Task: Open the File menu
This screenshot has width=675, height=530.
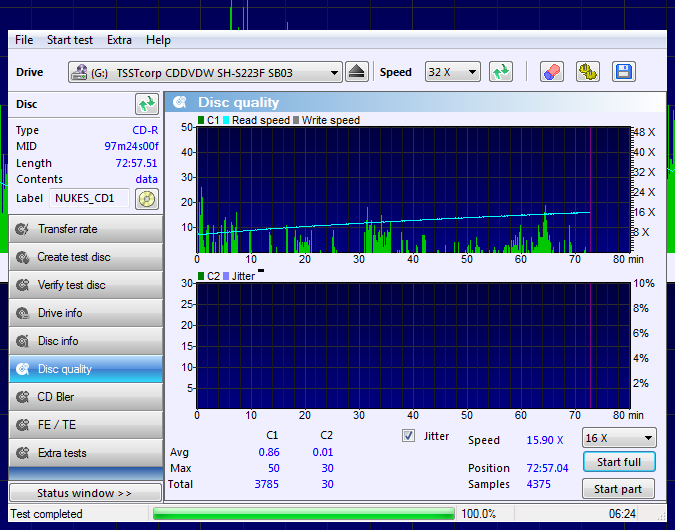Action: 24,40
